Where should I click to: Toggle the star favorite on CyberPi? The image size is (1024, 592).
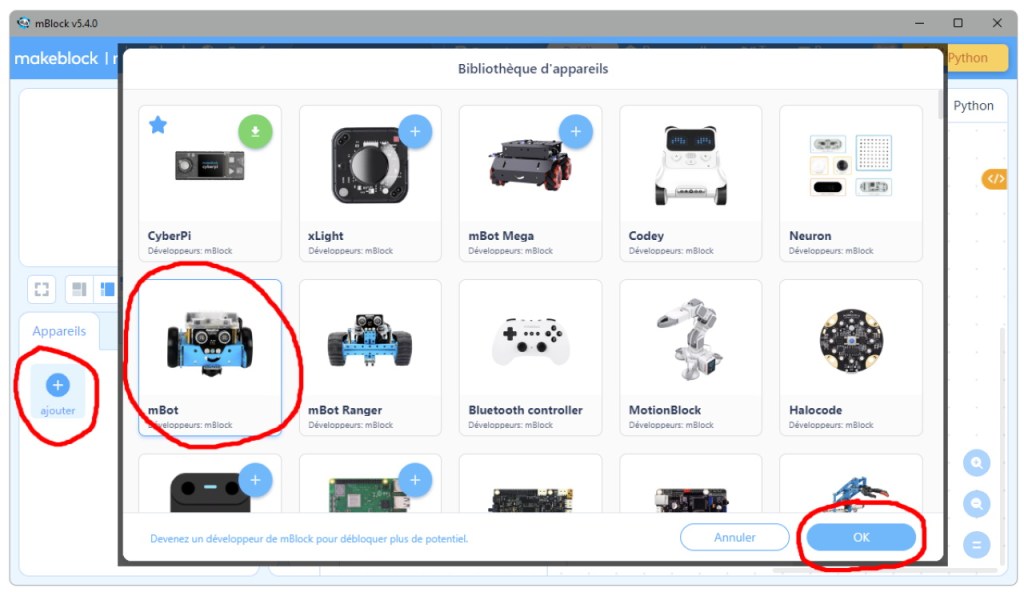pos(158,125)
